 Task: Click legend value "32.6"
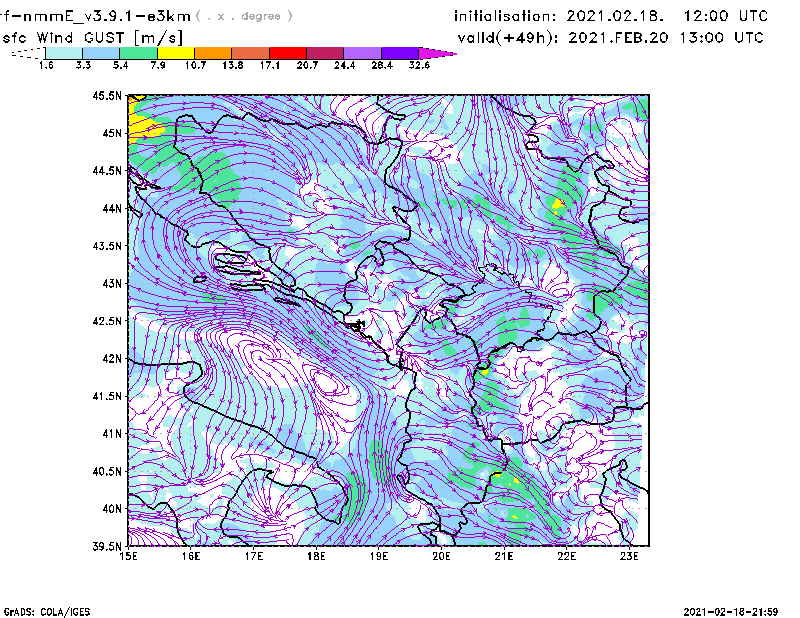point(419,65)
